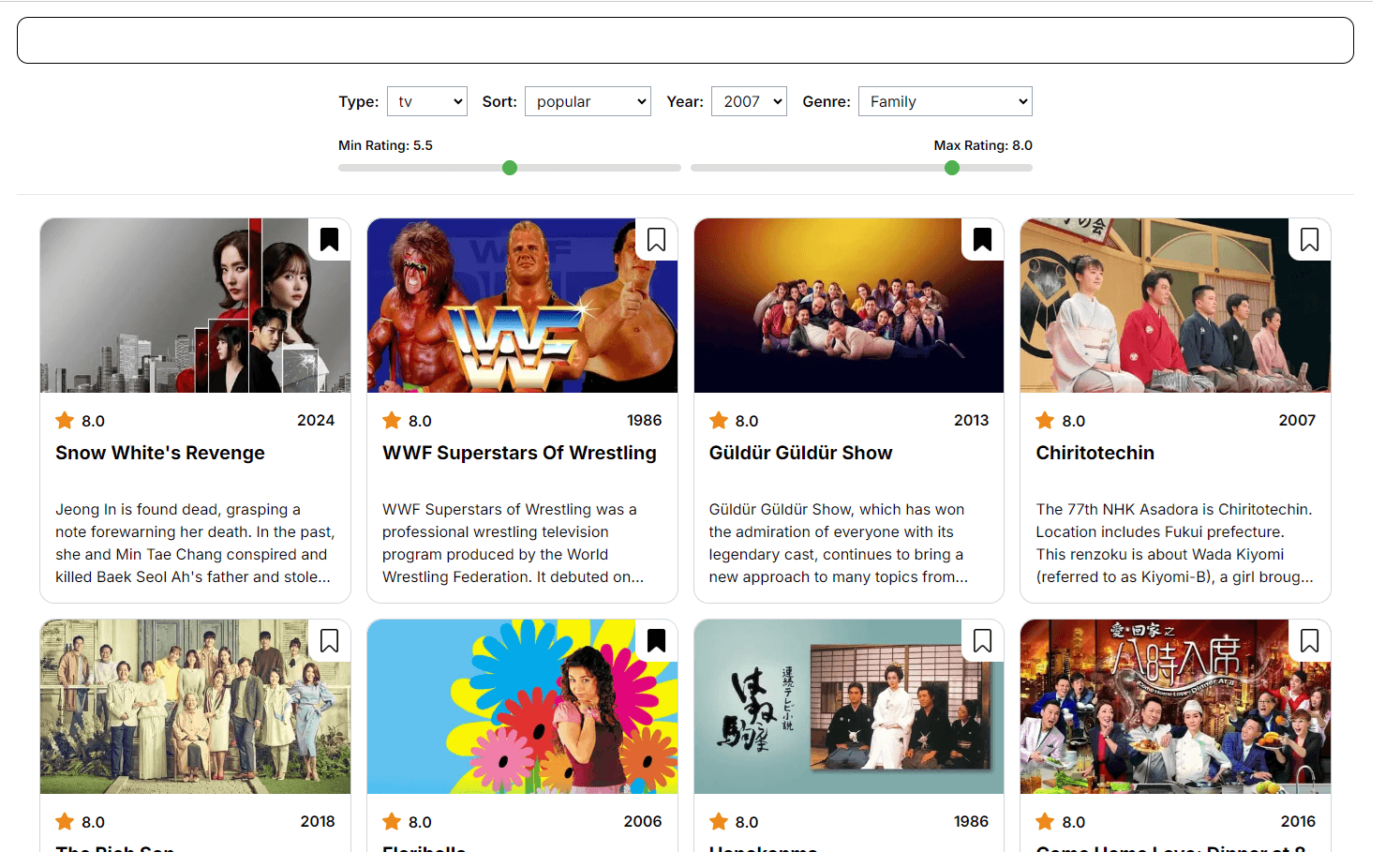The width and height of the screenshot is (1400, 852).
Task: Click the year 2013 on Güldür Güldür Show
Action: click(971, 420)
